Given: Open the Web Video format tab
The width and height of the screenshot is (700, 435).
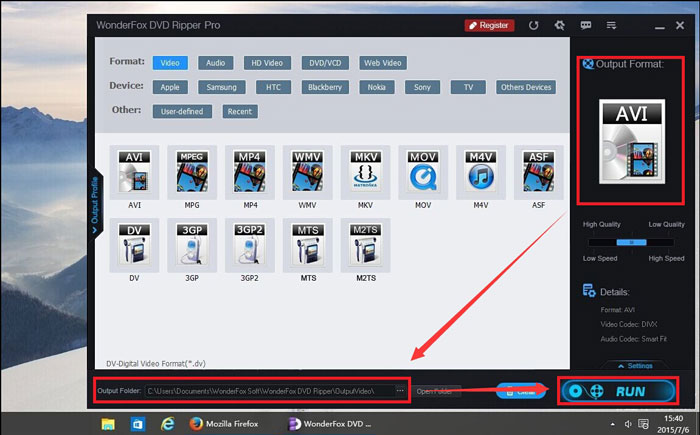Looking at the screenshot, I should (x=383, y=63).
